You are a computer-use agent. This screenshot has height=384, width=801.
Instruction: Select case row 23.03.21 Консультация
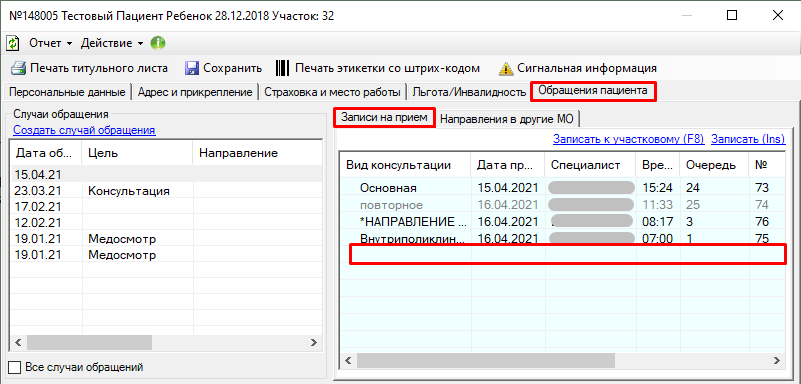coord(167,191)
